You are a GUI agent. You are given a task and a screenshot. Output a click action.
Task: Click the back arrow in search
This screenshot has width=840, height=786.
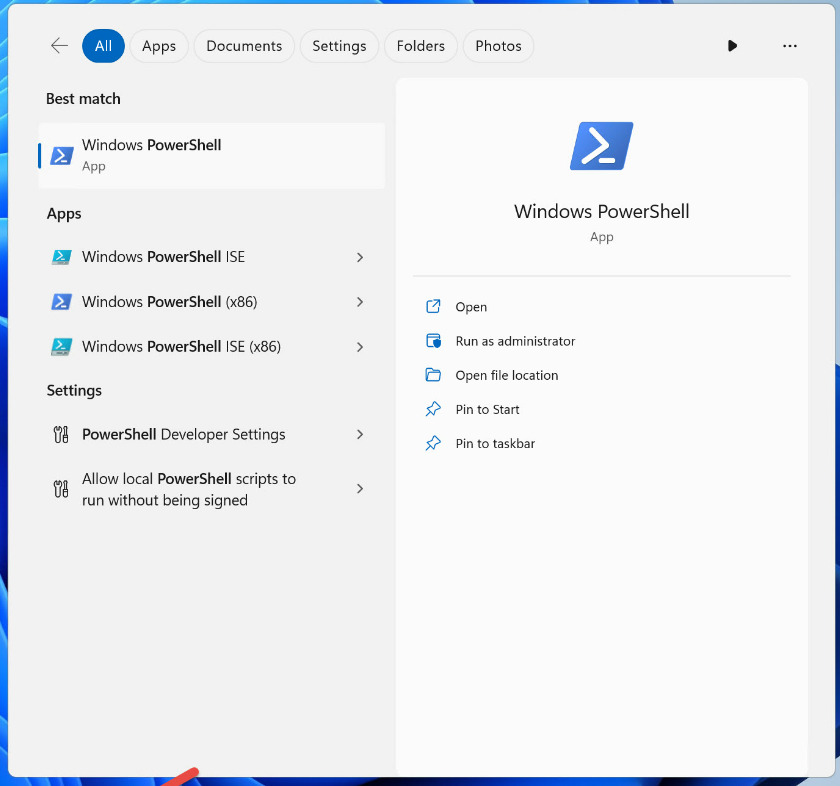[59, 46]
